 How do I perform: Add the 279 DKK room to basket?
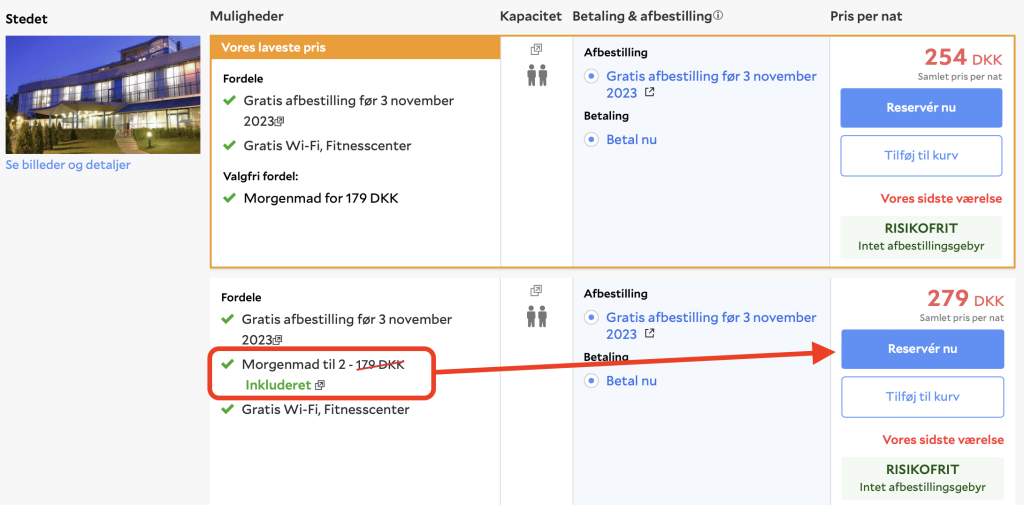click(922, 397)
